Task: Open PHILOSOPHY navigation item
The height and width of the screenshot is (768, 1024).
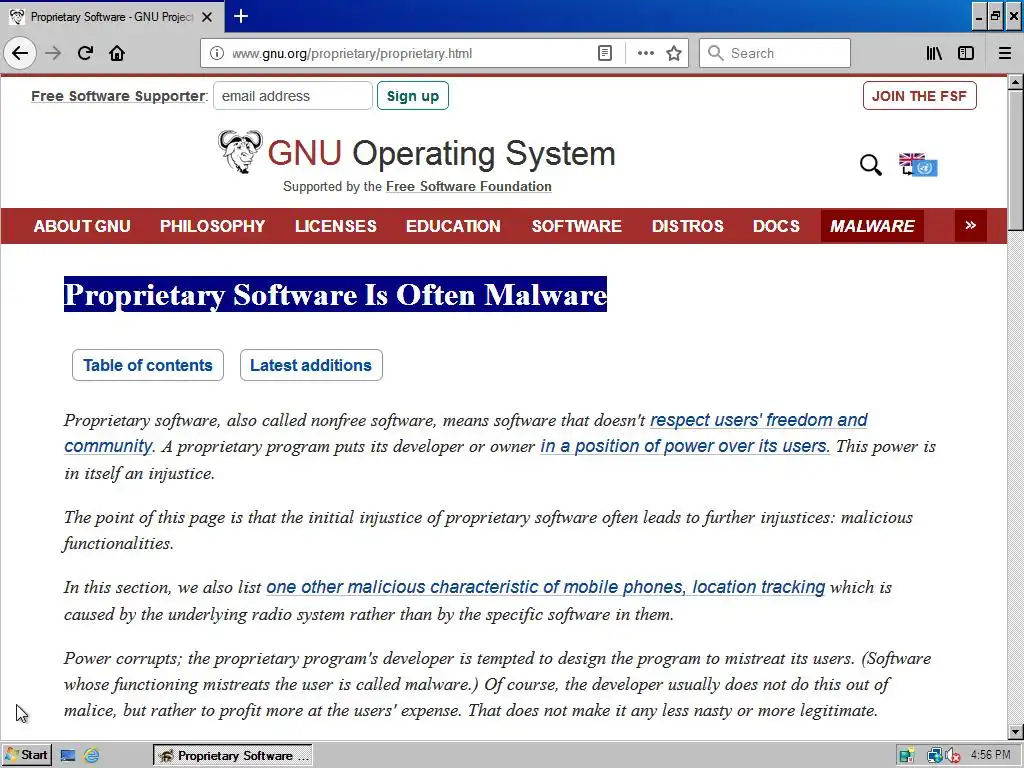Action: (x=212, y=226)
